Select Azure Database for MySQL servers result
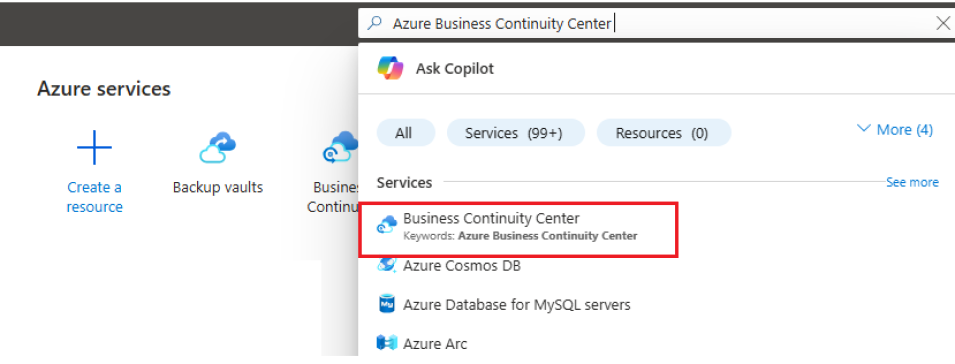The width and height of the screenshot is (955, 364). [516, 304]
